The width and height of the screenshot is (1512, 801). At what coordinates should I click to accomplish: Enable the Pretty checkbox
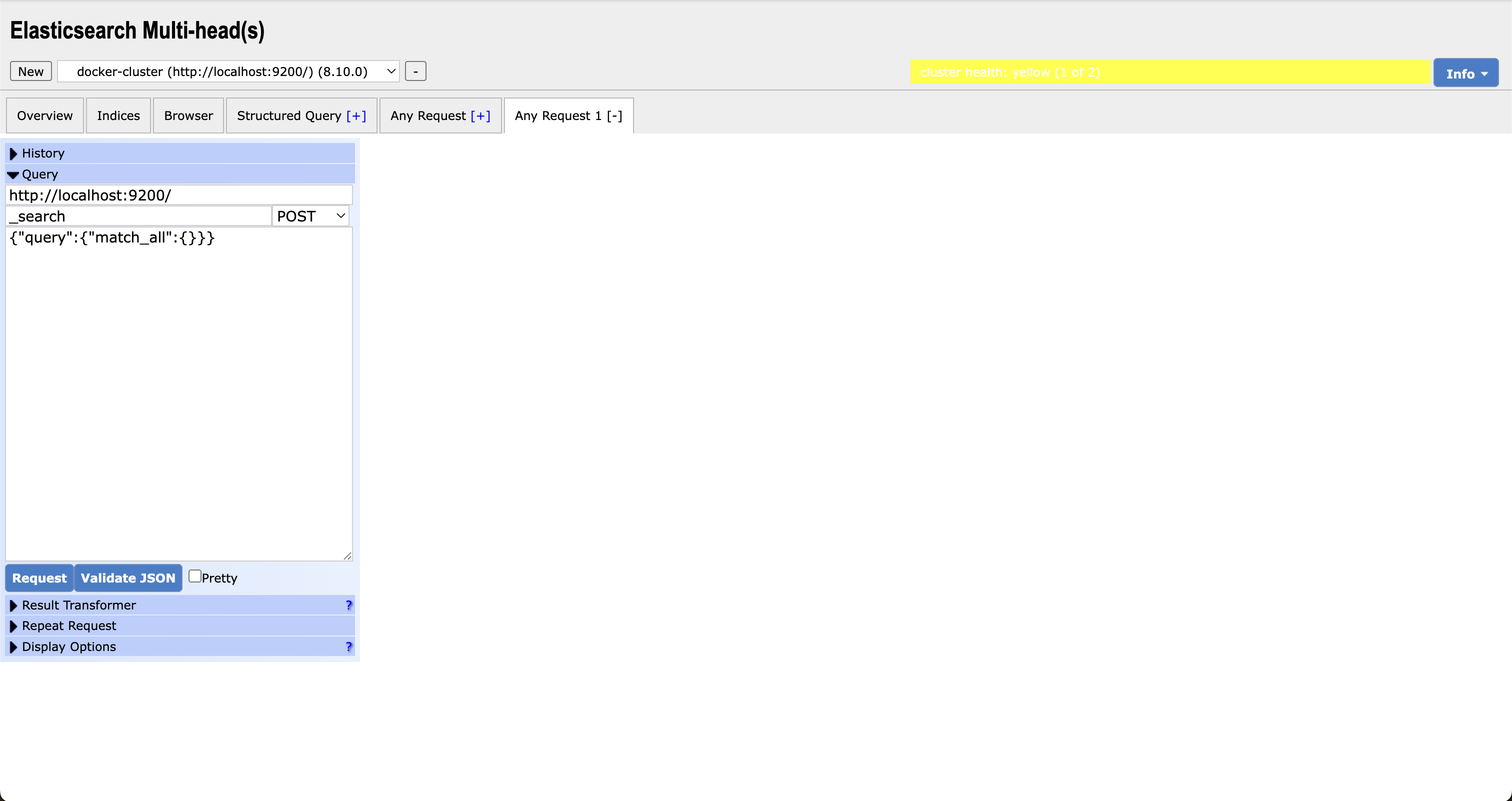[195, 576]
